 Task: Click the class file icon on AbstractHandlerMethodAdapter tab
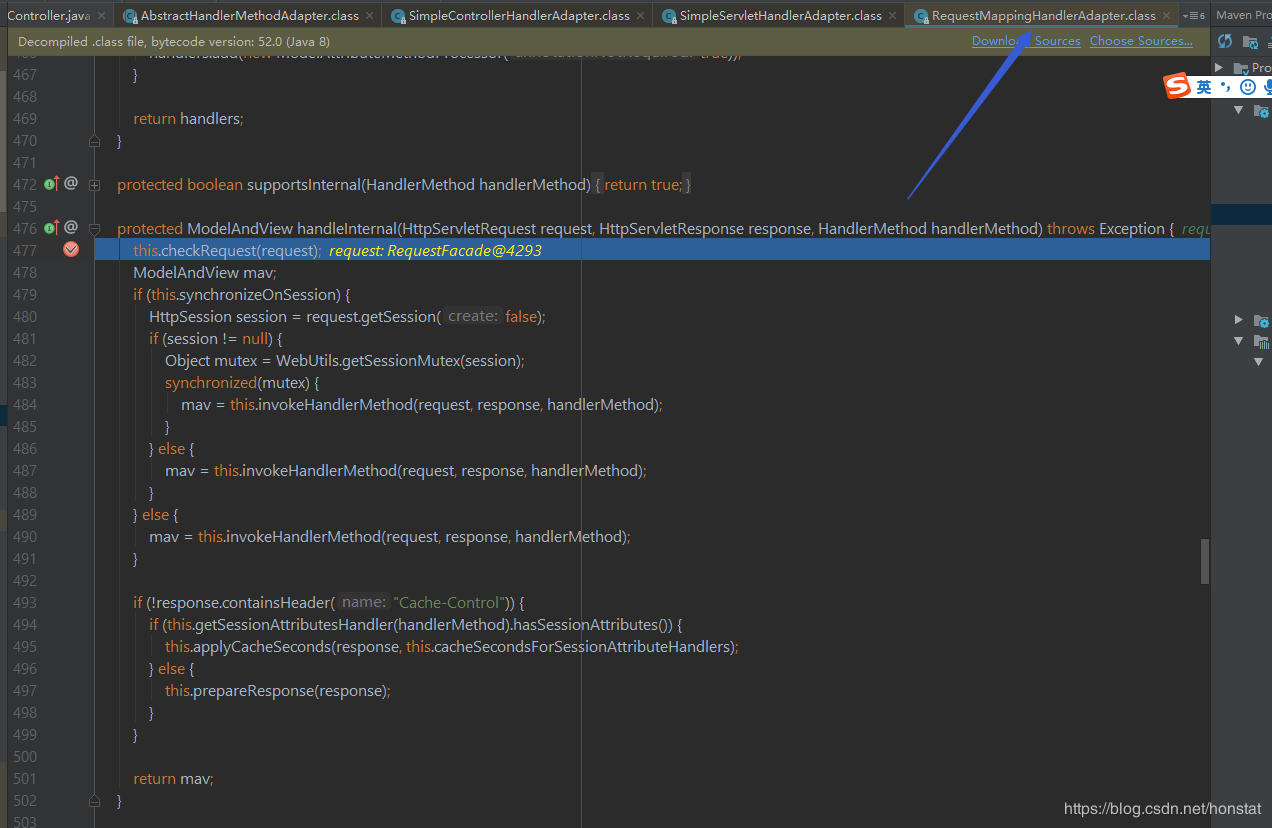130,16
